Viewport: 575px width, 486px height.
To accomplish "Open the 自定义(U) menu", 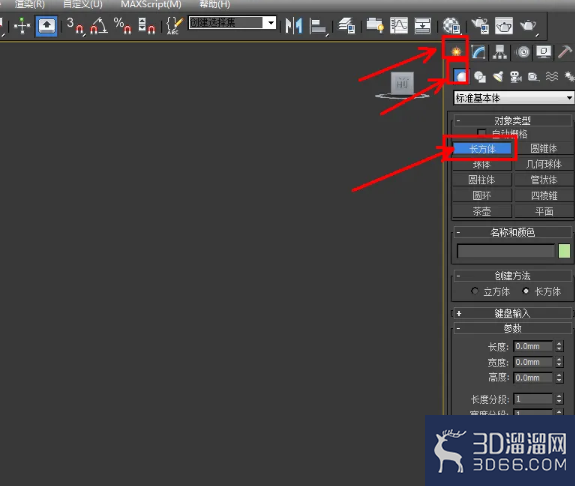I will [x=83, y=4].
